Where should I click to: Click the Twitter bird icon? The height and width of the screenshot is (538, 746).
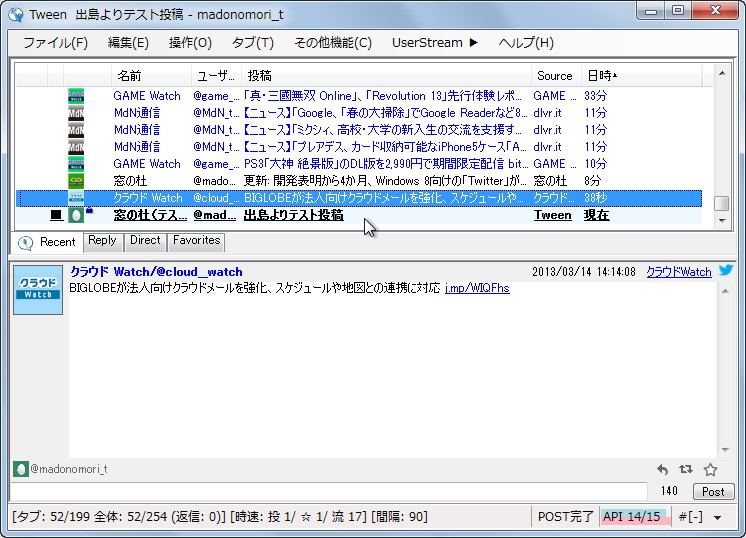point(726,271)
